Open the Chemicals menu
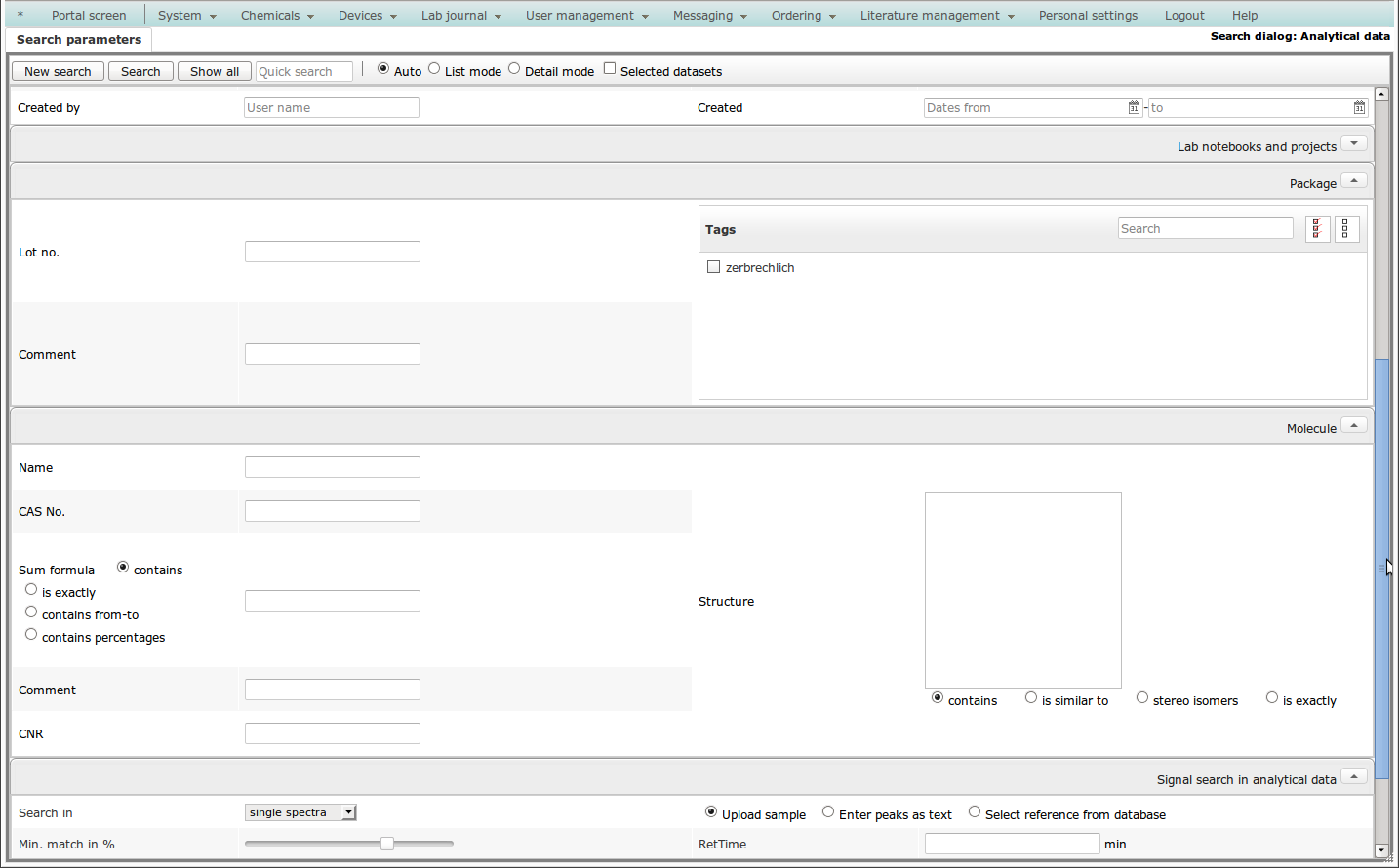This screenshot has height=868, width=1399. [x=277, y=16]
